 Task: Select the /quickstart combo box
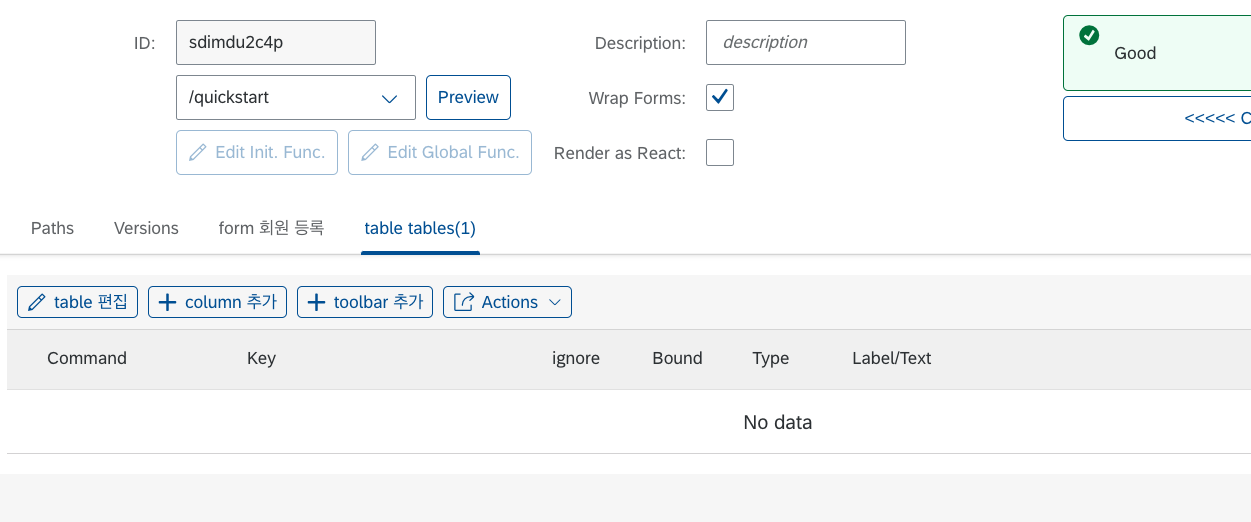(296, 98)
